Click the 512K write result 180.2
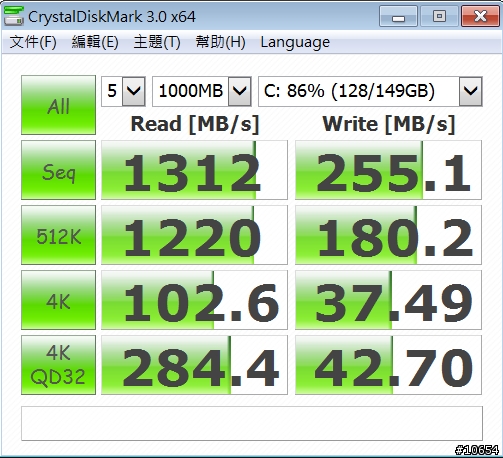Viewport: 503px width, 458px height. pyautogui.click(x=388, y=235)
